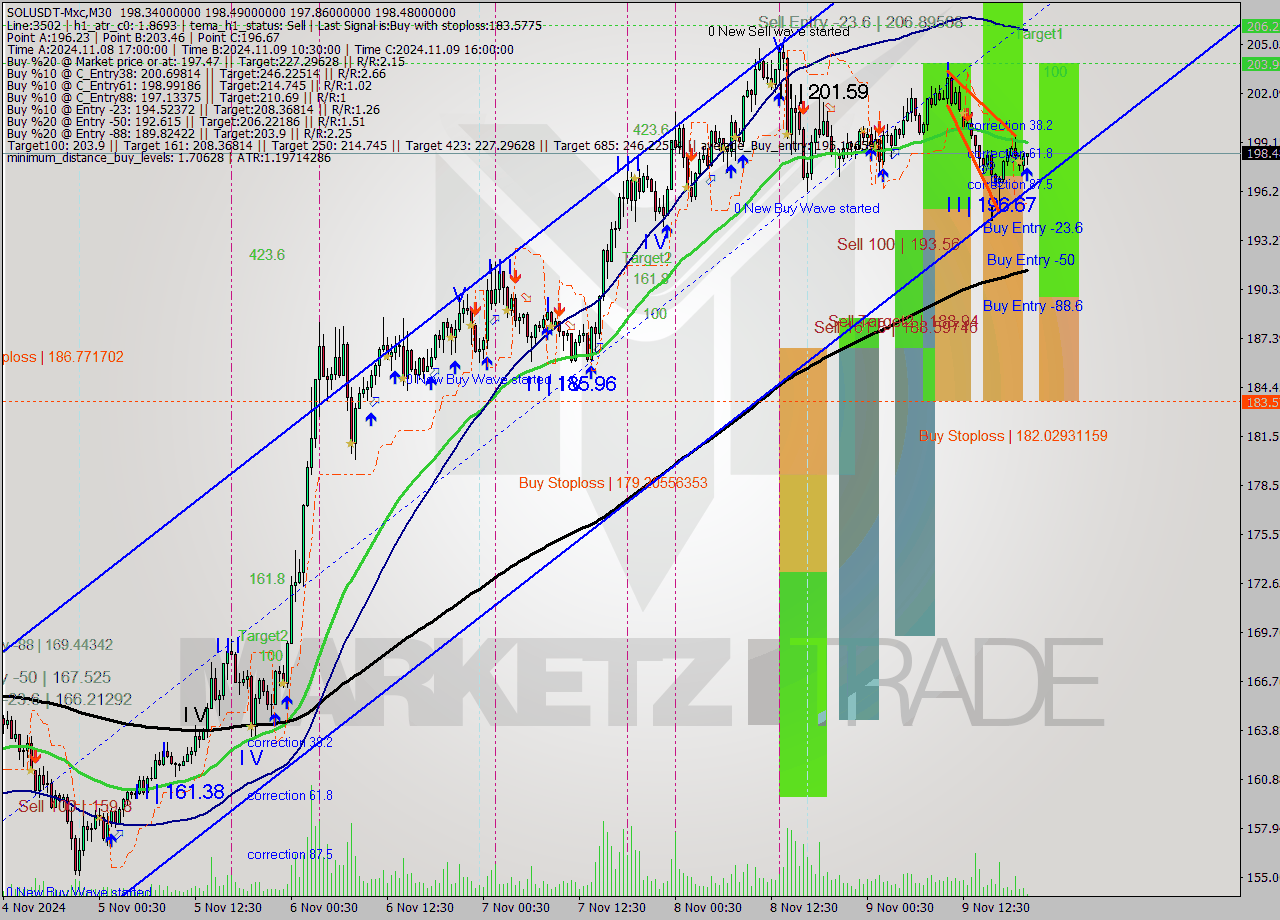Click the 'Buy Entry -50' label
The height and width of the screenshot is (920, 1280).
pos(1030,260)
